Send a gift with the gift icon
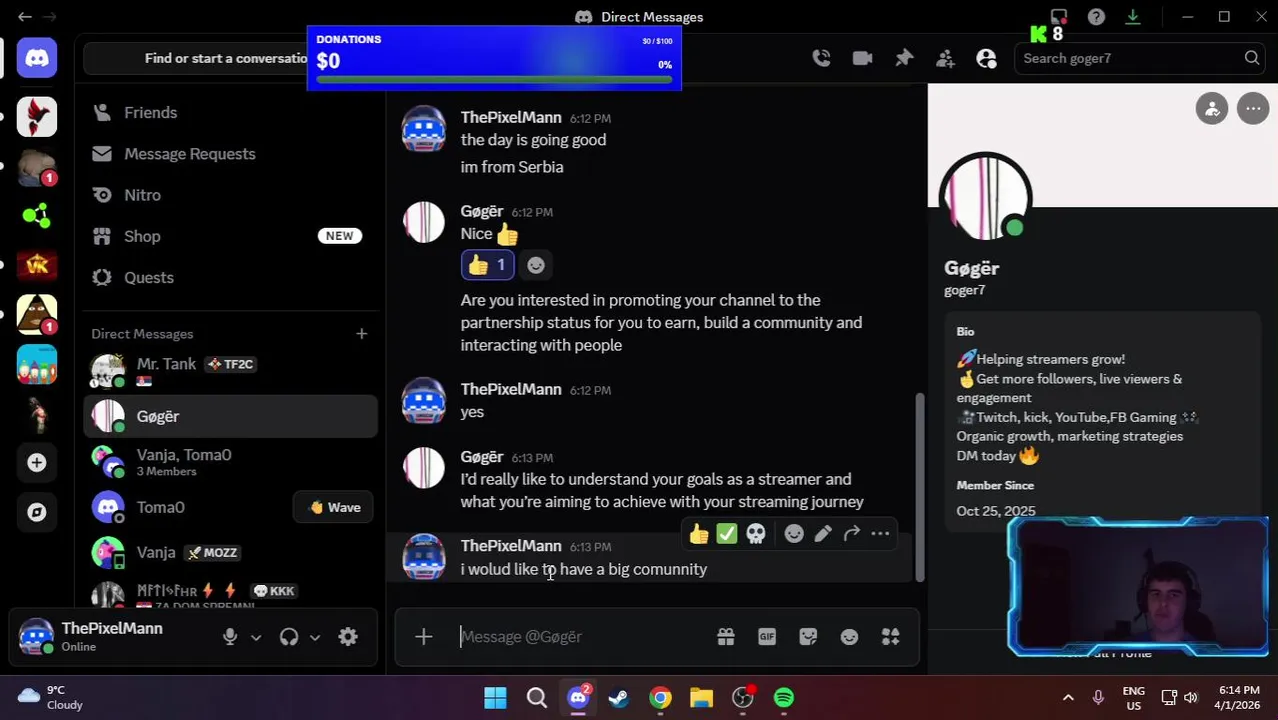Image resolution: width=1278 pixels, height=720 pixels. pos(726,637)
